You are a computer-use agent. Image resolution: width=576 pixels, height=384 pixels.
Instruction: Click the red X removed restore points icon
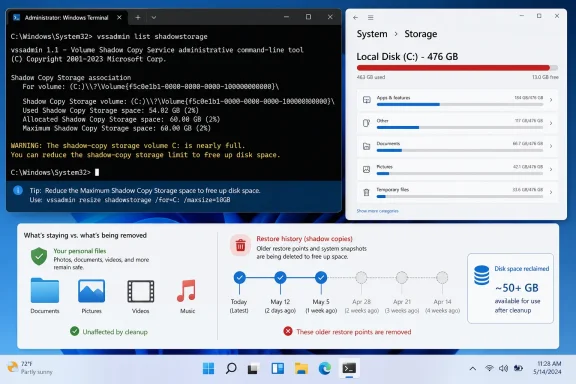click(x=288, y=331)
